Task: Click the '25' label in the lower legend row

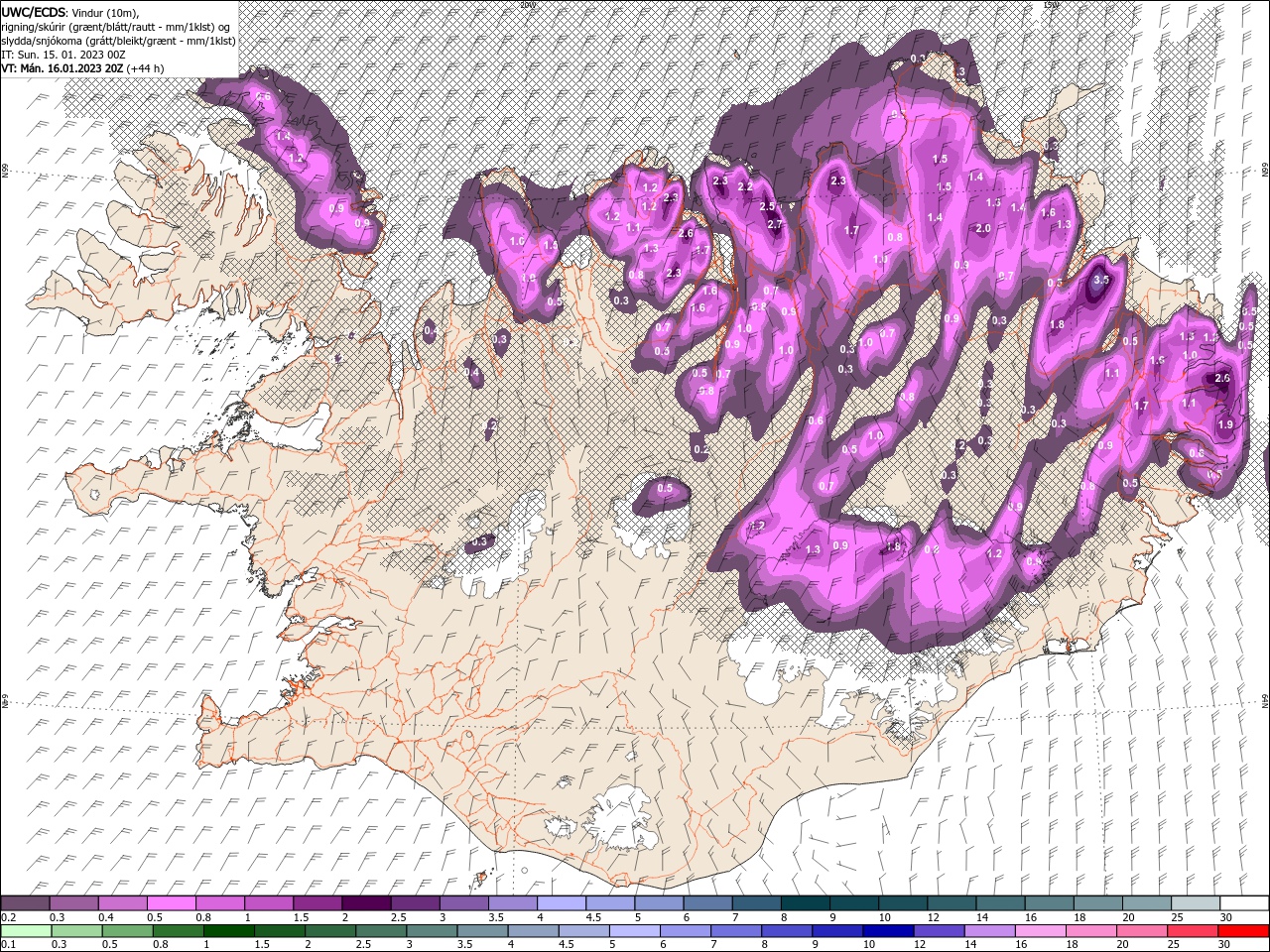Action: pos(1176,945)
